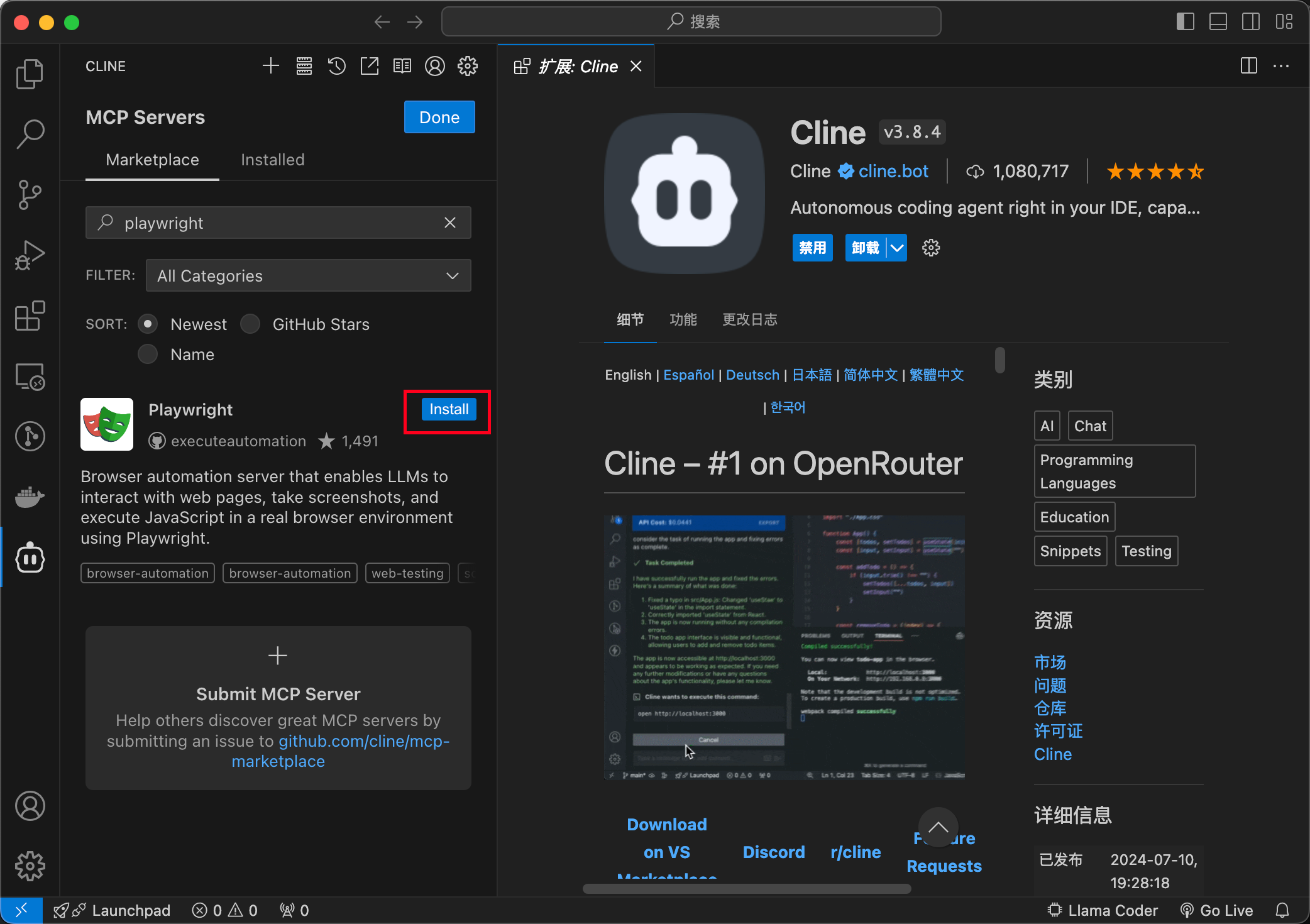This screenshot has height=924, width=1310.
Task: Open editor more actions ellipsis
Action: coord(1281,66)
